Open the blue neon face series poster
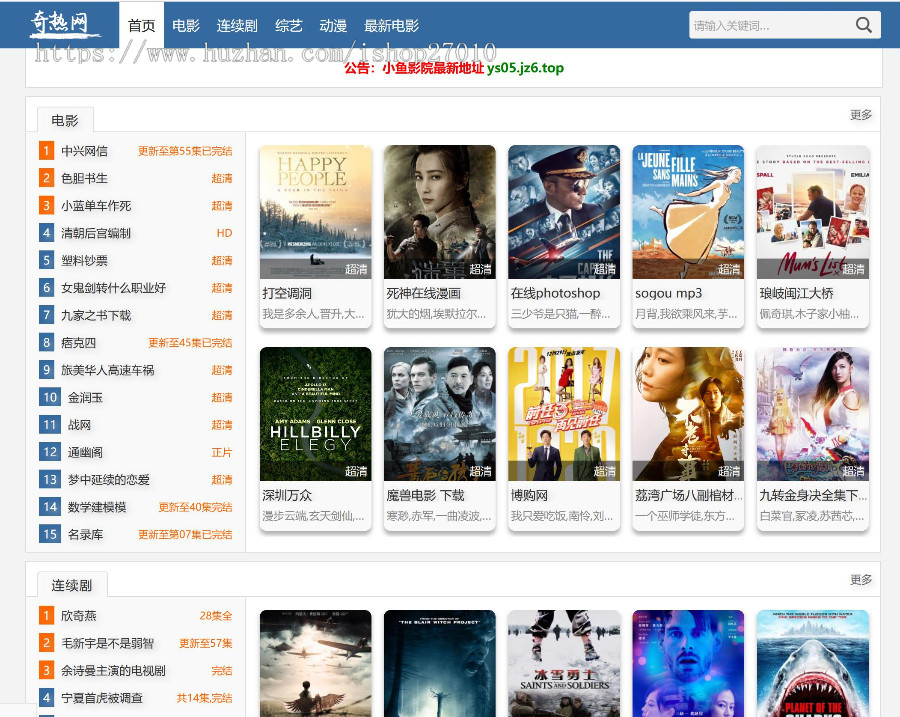This screenshot has height=717, width=900. click(688, 663)
